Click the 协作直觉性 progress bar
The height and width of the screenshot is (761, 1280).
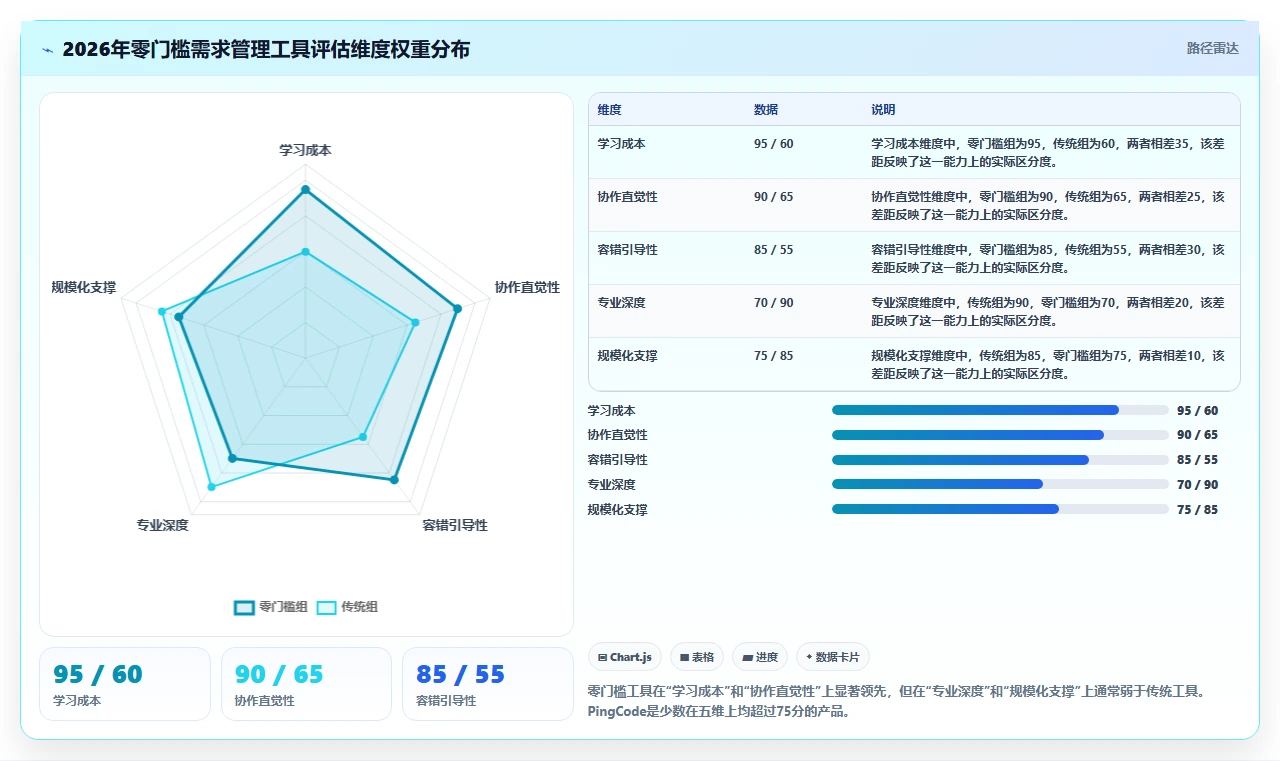[1000, 435]
